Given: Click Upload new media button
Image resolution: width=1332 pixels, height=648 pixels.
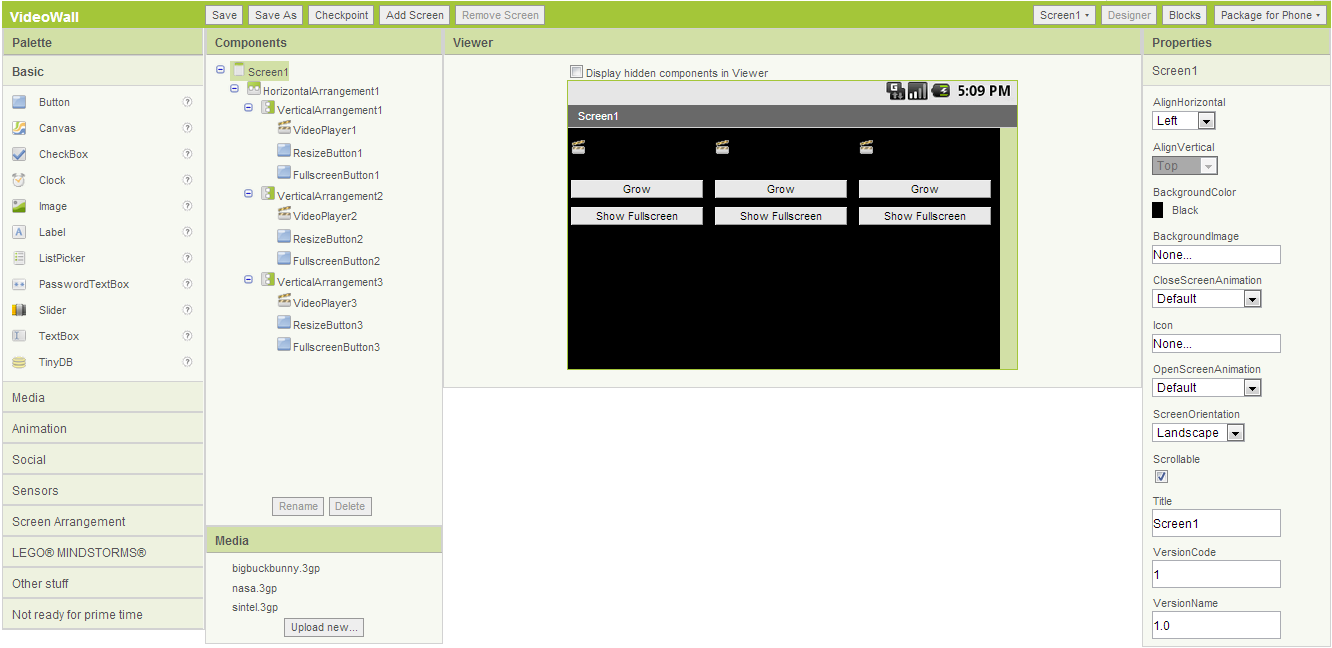Looking at the screenshot, I should pos(325,627).
